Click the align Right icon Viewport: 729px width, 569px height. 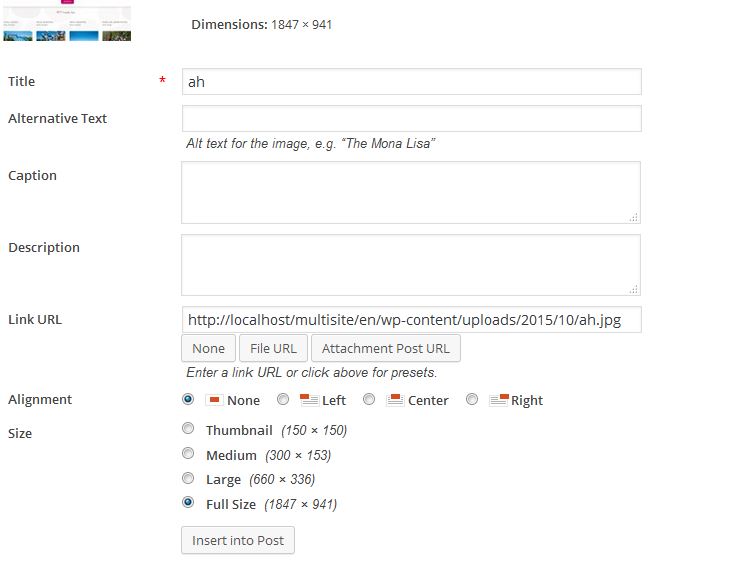click(x=499, y=400)
